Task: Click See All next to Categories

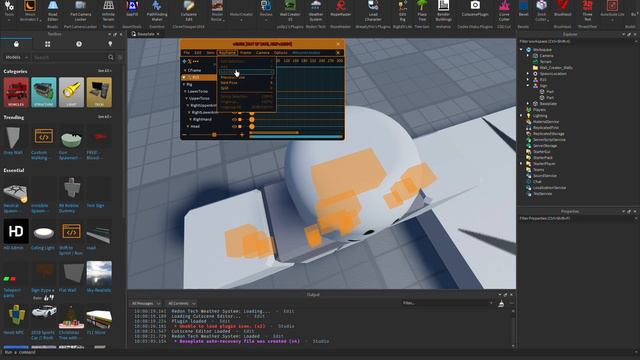Action: point(104,71)
